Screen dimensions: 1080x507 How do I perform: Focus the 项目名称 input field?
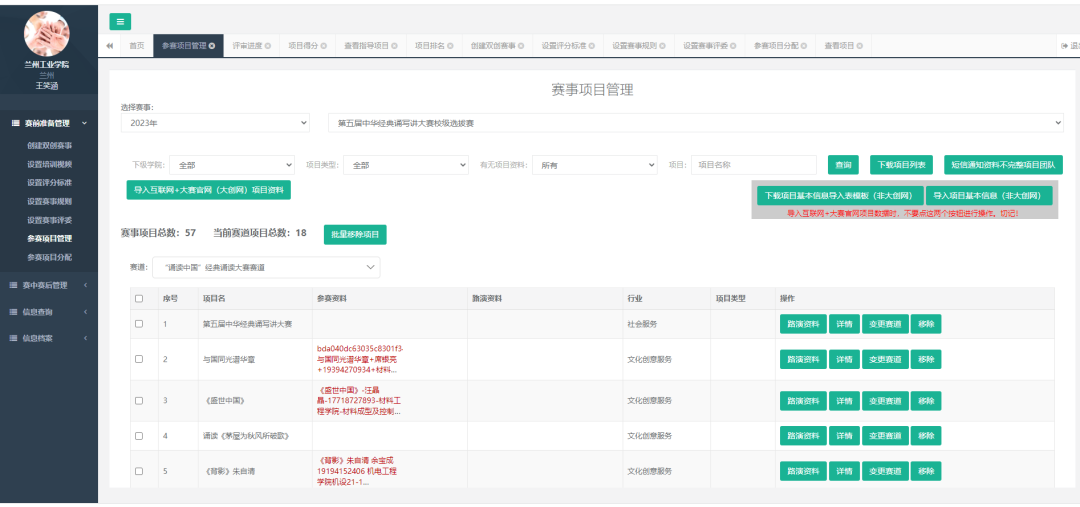click(x=753, y=165)
